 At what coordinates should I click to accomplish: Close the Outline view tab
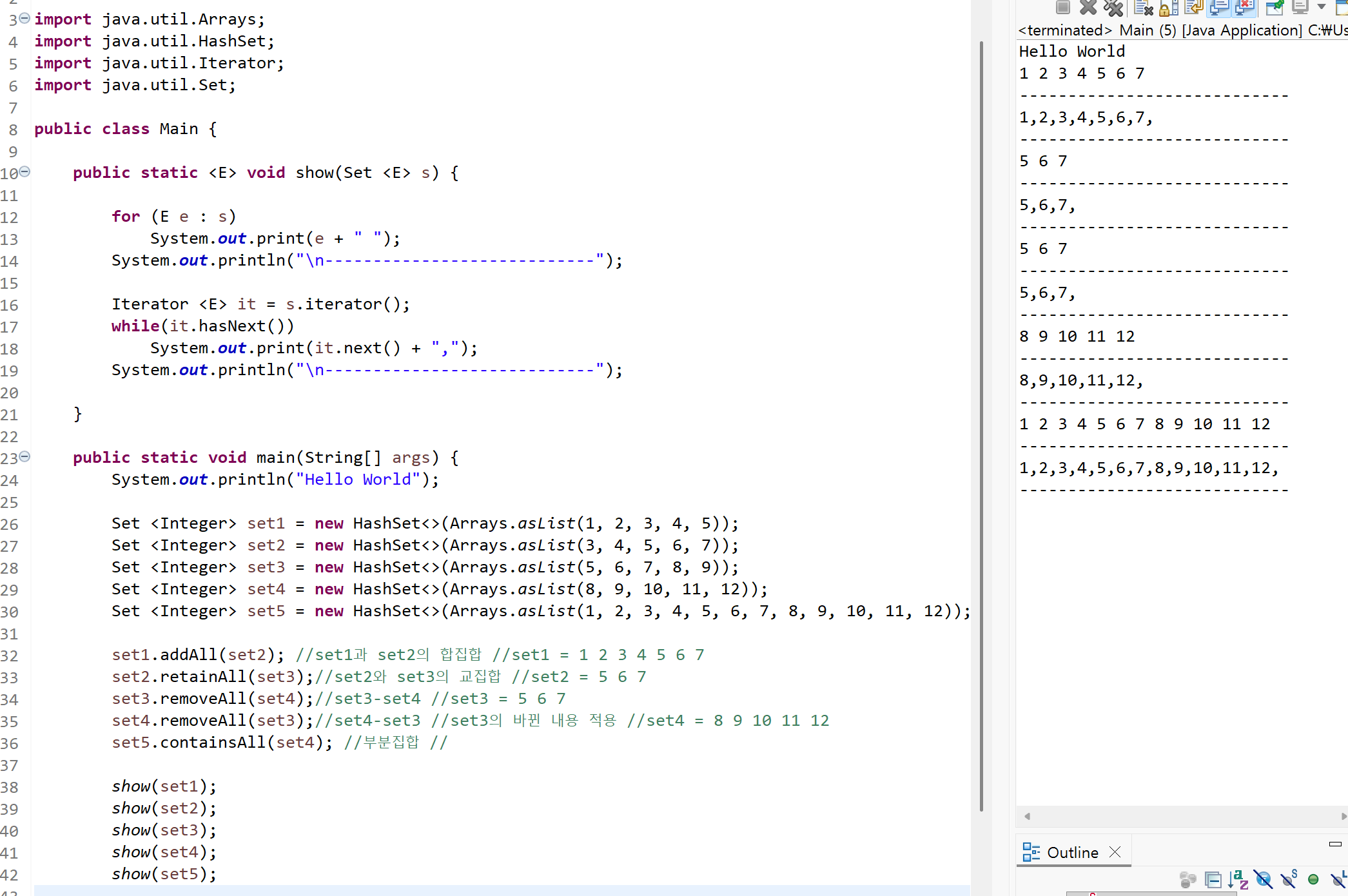(1115, 852)
